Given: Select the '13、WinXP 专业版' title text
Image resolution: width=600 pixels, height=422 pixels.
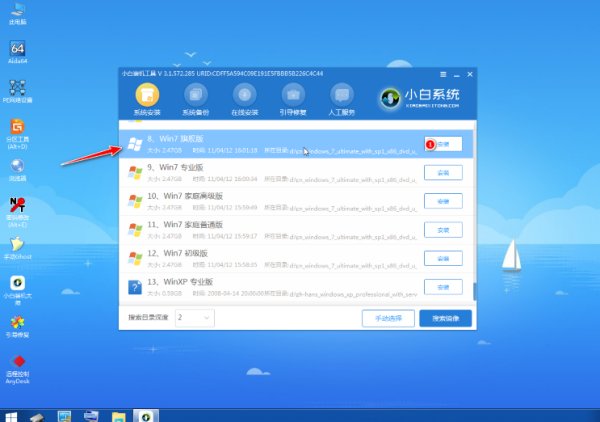Looking at the screenshot, I should pyautogui.click(x=180, y=282).
